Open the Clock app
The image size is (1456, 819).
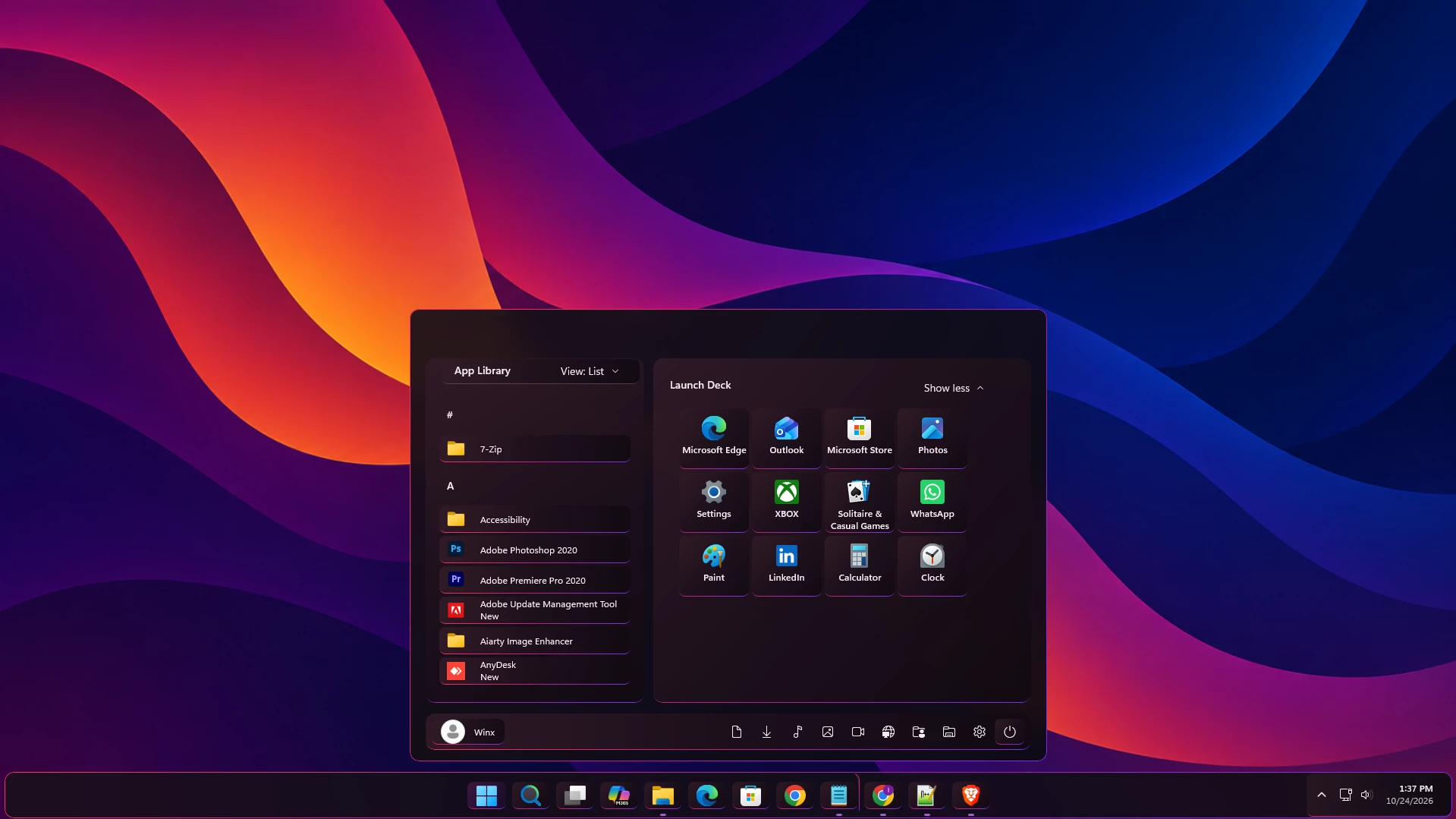[932, 565]
